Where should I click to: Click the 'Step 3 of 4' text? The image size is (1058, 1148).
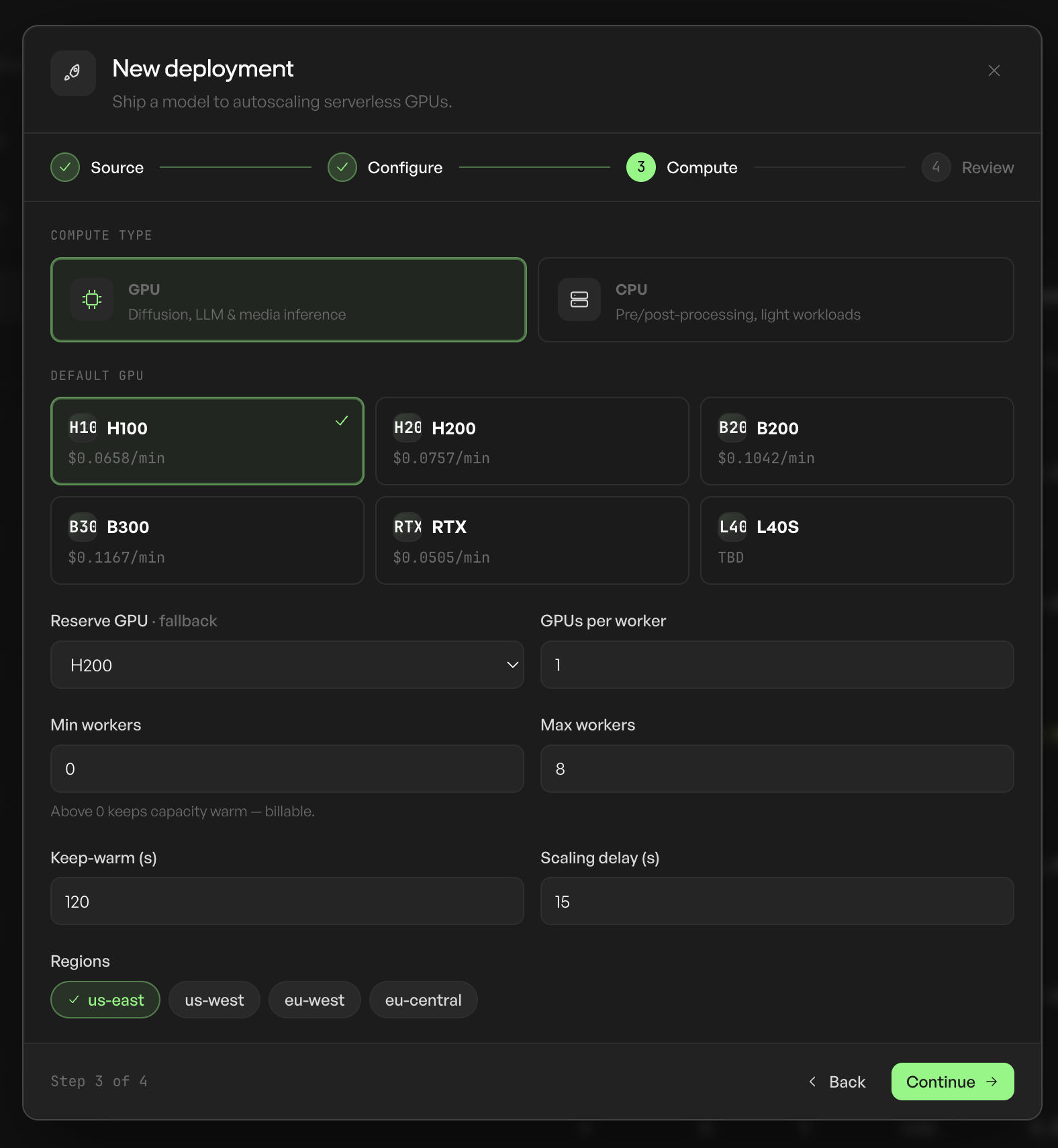tap(99, 1082)
